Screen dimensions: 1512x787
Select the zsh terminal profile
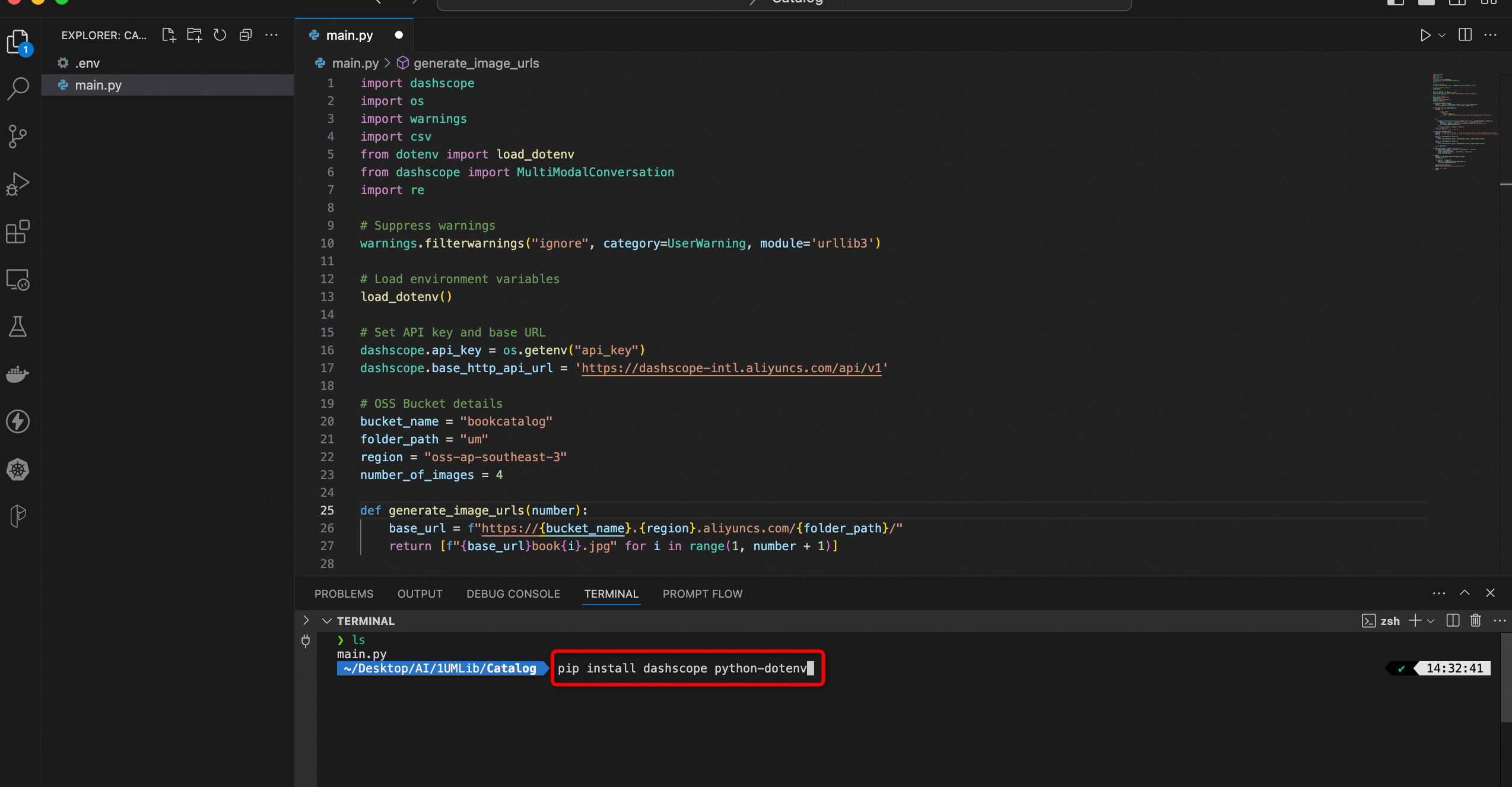(1381, 621)
